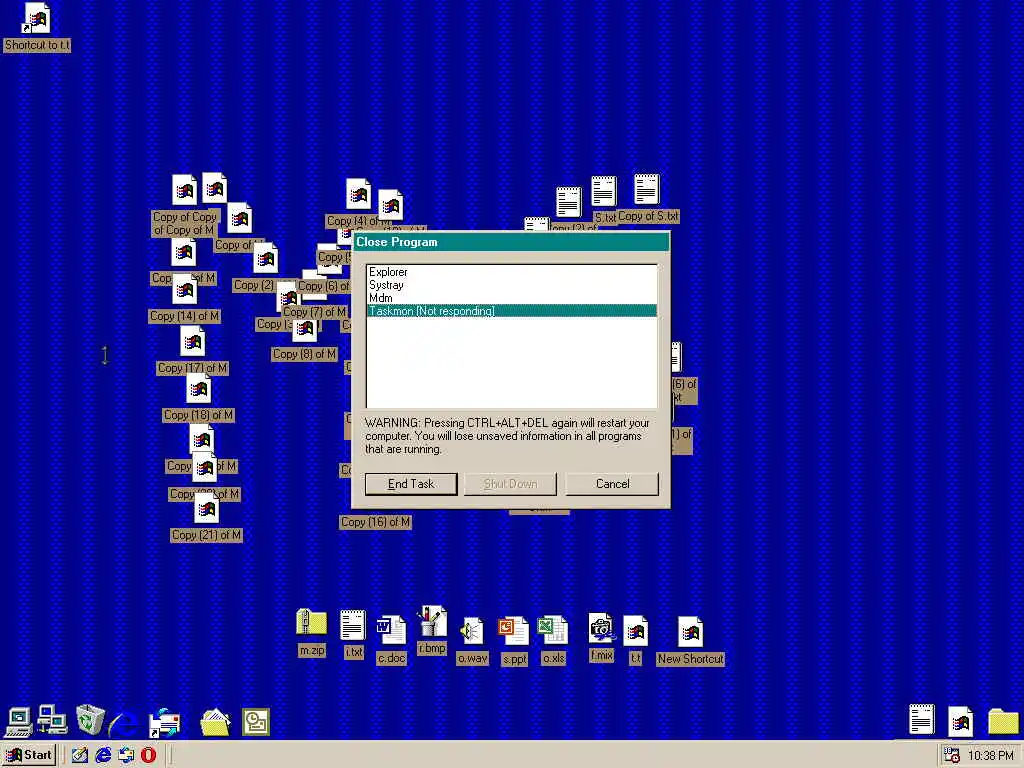
Task: Select the My Documents folder desktop icon
Action: pos(215,722)
